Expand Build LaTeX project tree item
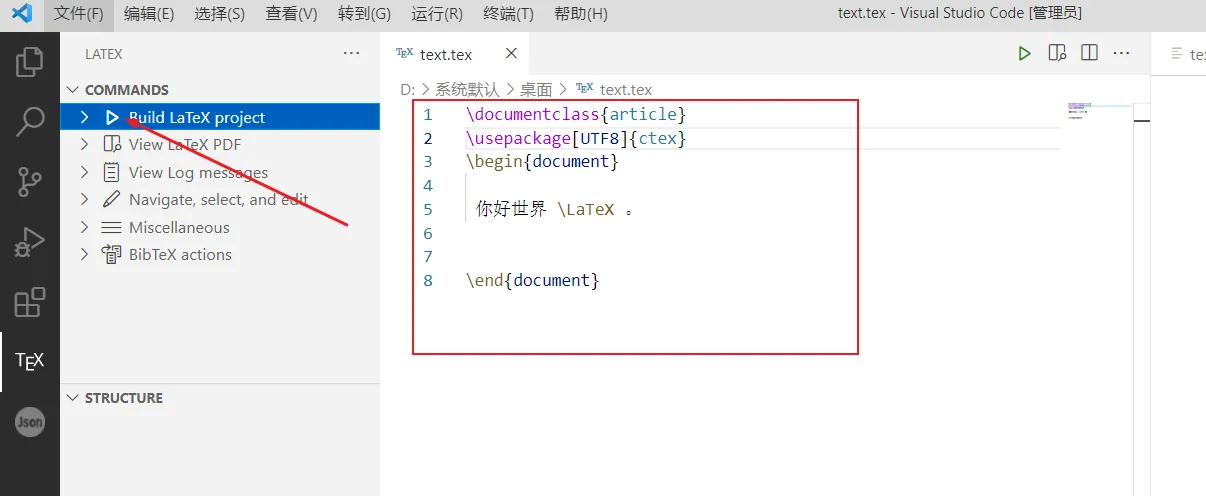The image size is (1206, 496). [85, 117]
